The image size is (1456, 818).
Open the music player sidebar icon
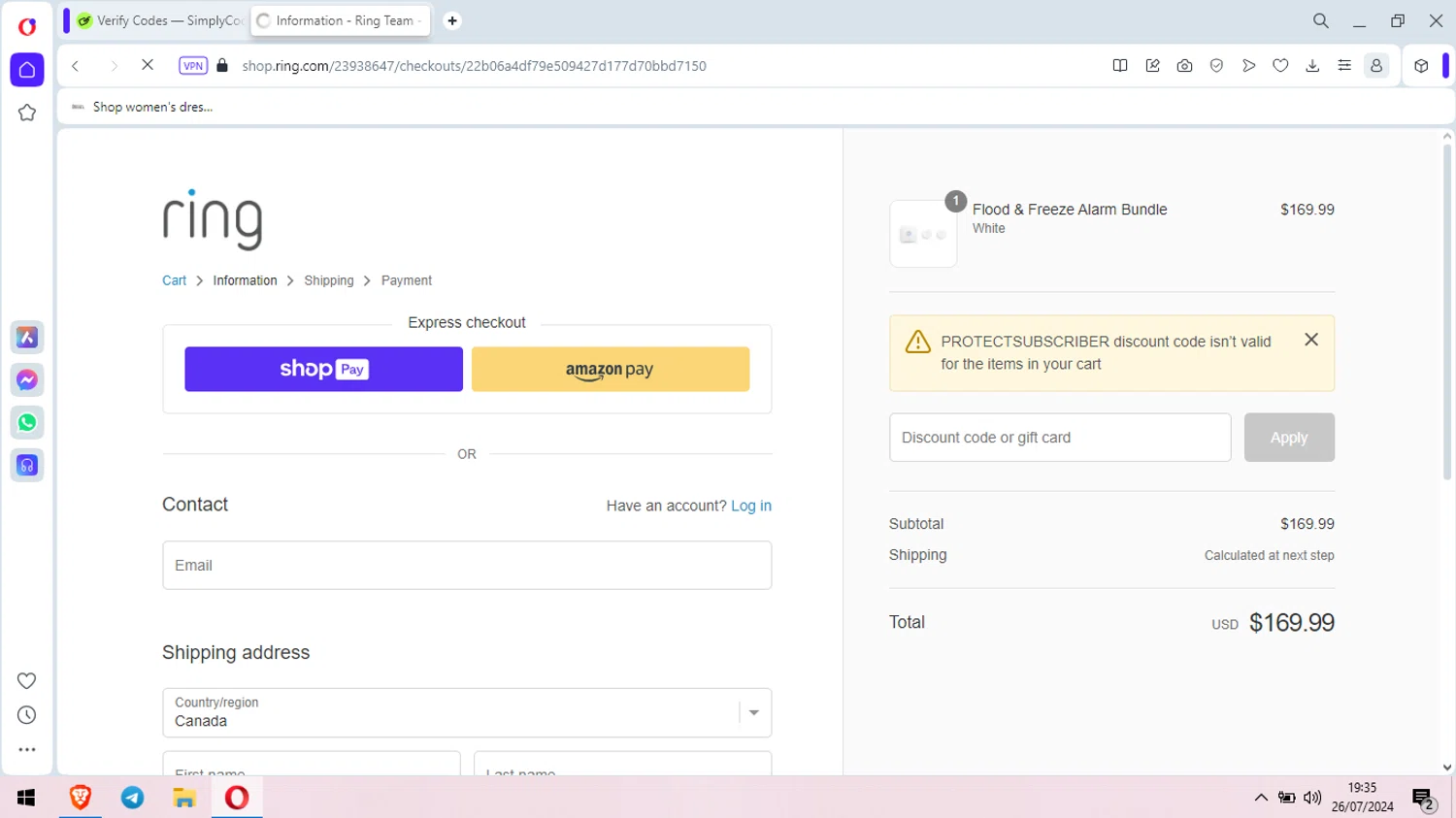(27, 466)
